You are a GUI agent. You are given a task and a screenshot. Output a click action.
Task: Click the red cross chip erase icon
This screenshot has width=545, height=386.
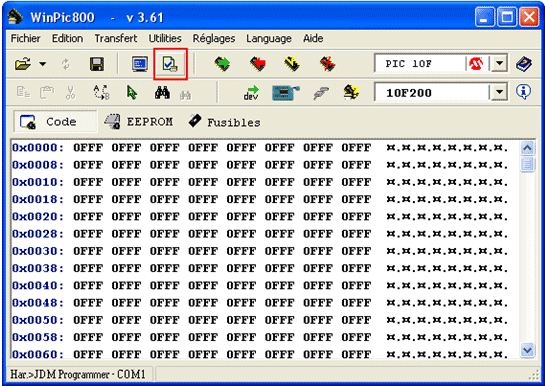[x=327, y=64]
